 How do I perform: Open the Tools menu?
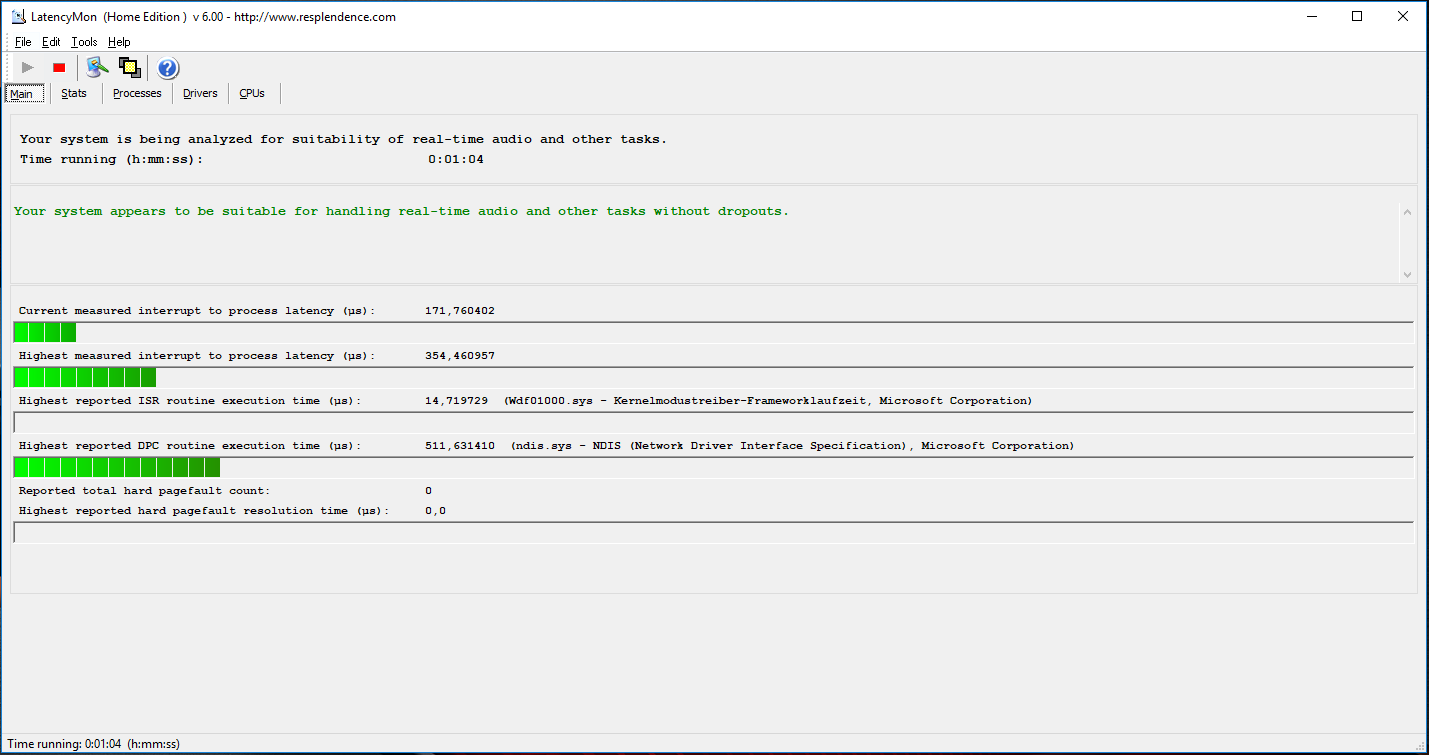tap(84, 42)
